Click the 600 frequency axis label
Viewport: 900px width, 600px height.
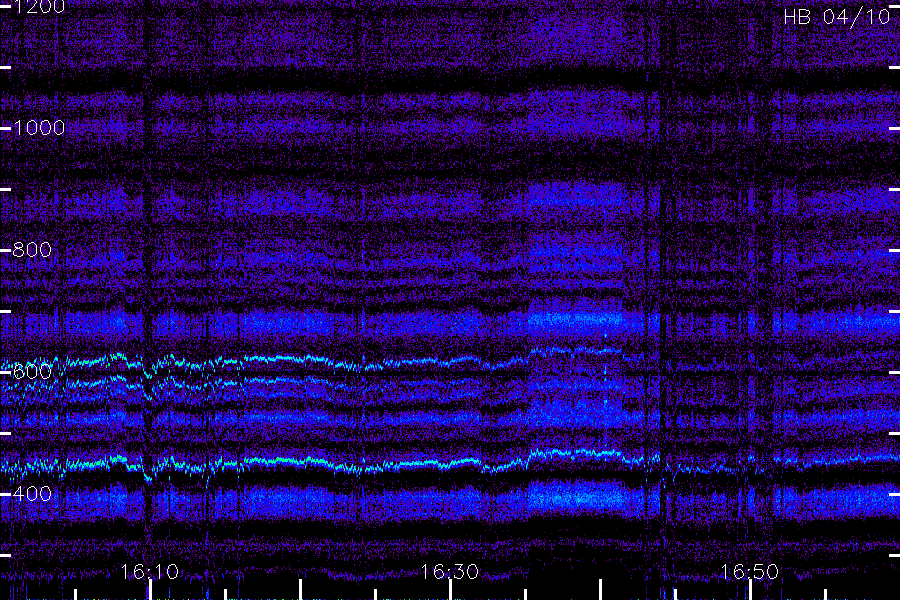coord(32,372)
